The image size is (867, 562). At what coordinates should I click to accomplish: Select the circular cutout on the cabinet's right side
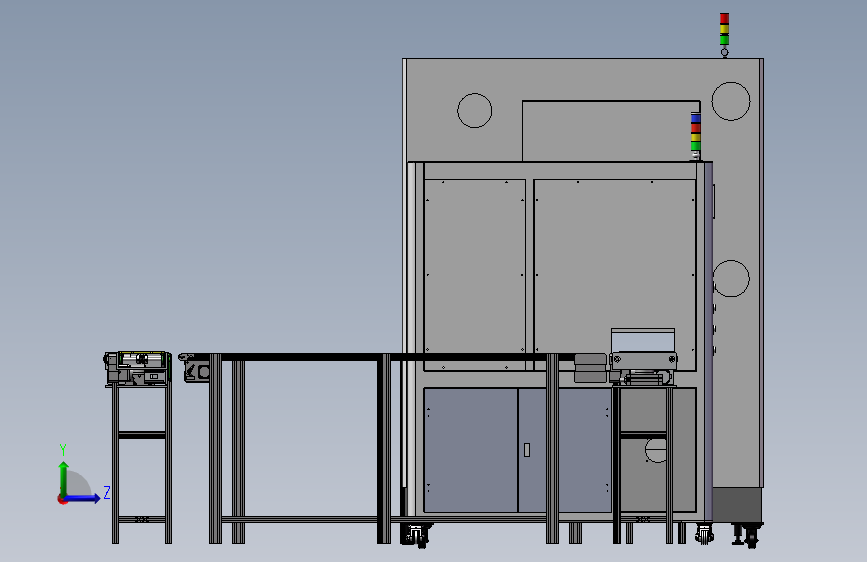click(731, 278)
